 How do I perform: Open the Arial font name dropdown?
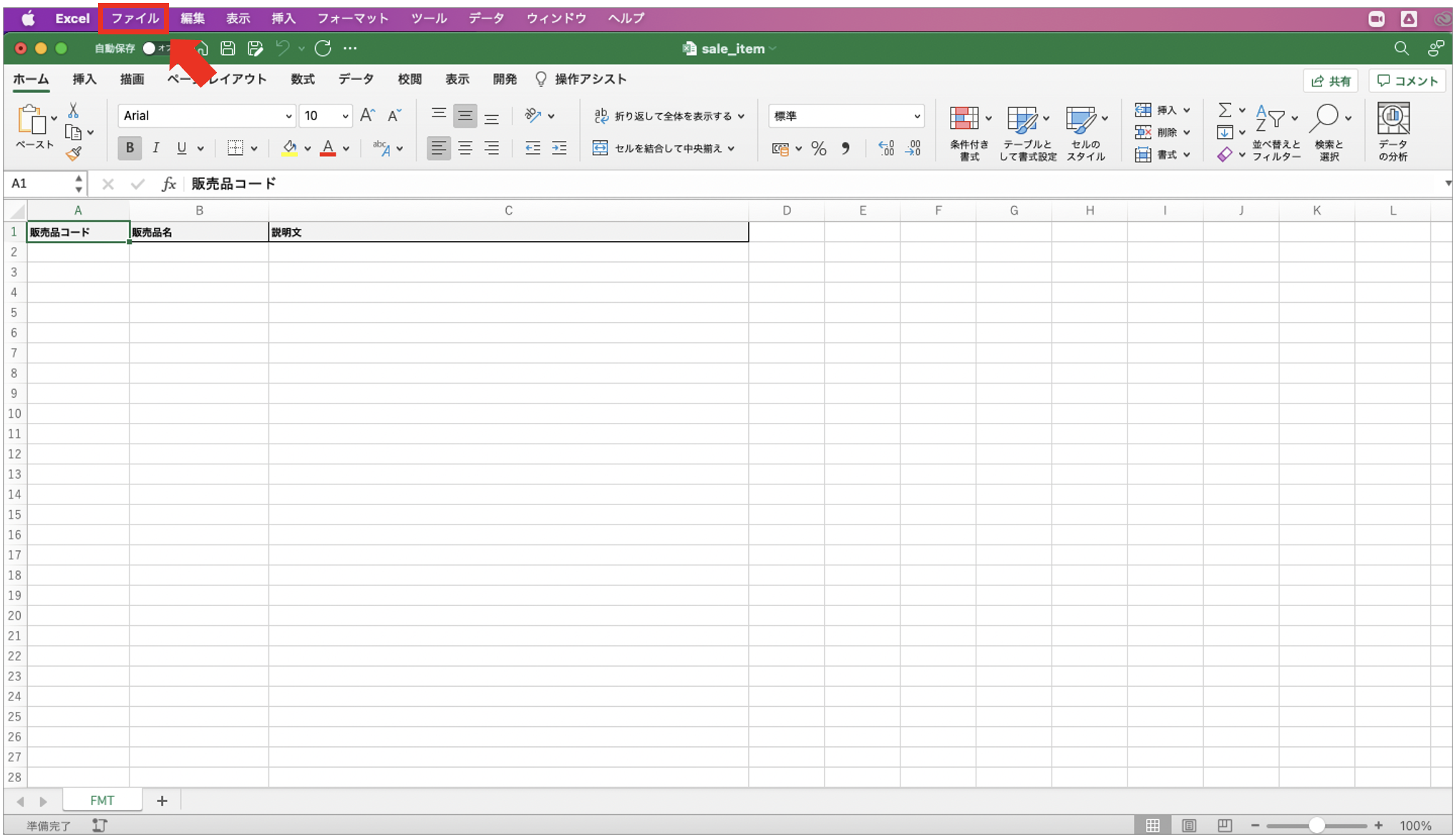[x=288, y=116]
